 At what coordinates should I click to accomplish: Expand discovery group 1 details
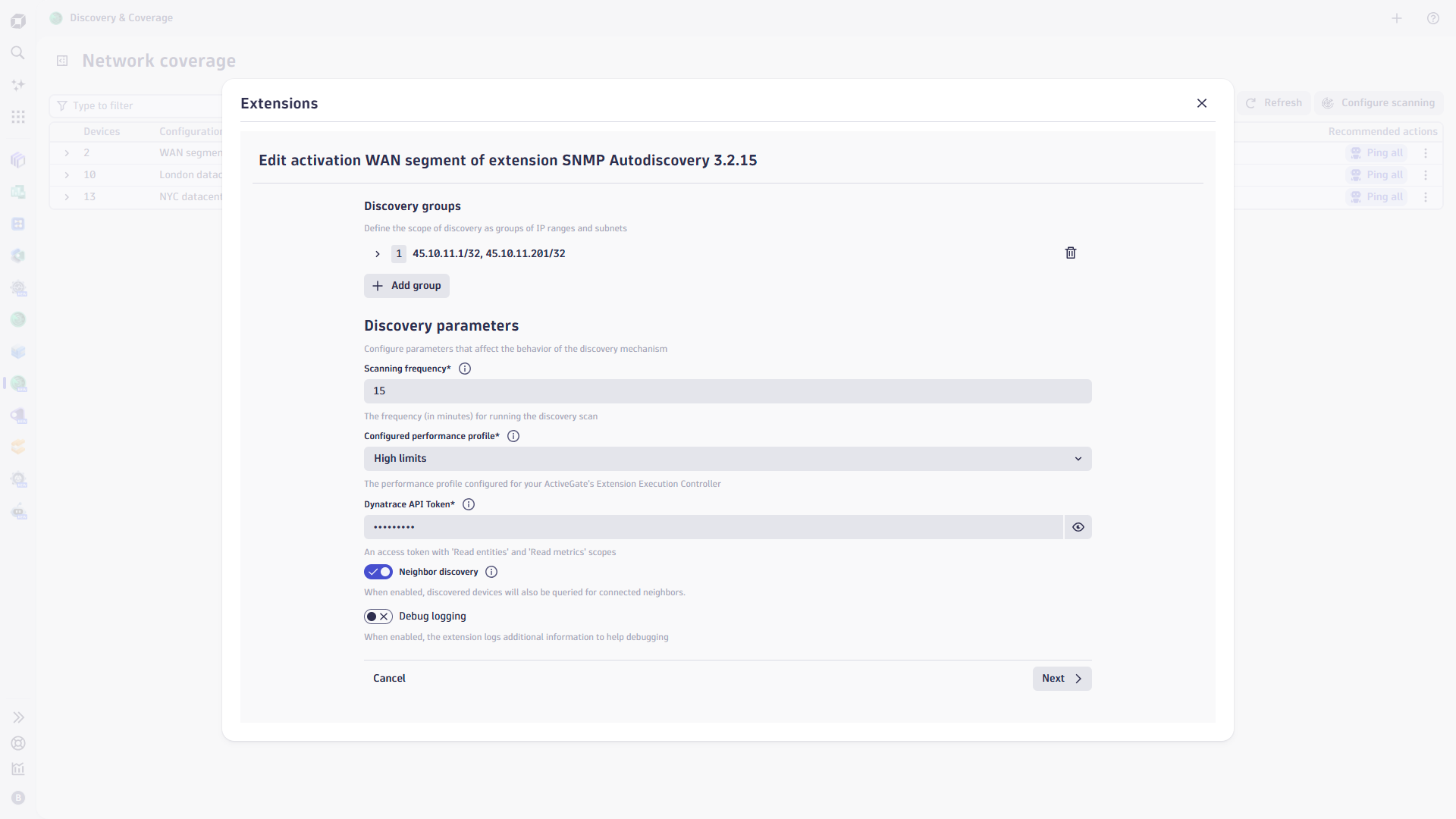[x=377, y=254]
